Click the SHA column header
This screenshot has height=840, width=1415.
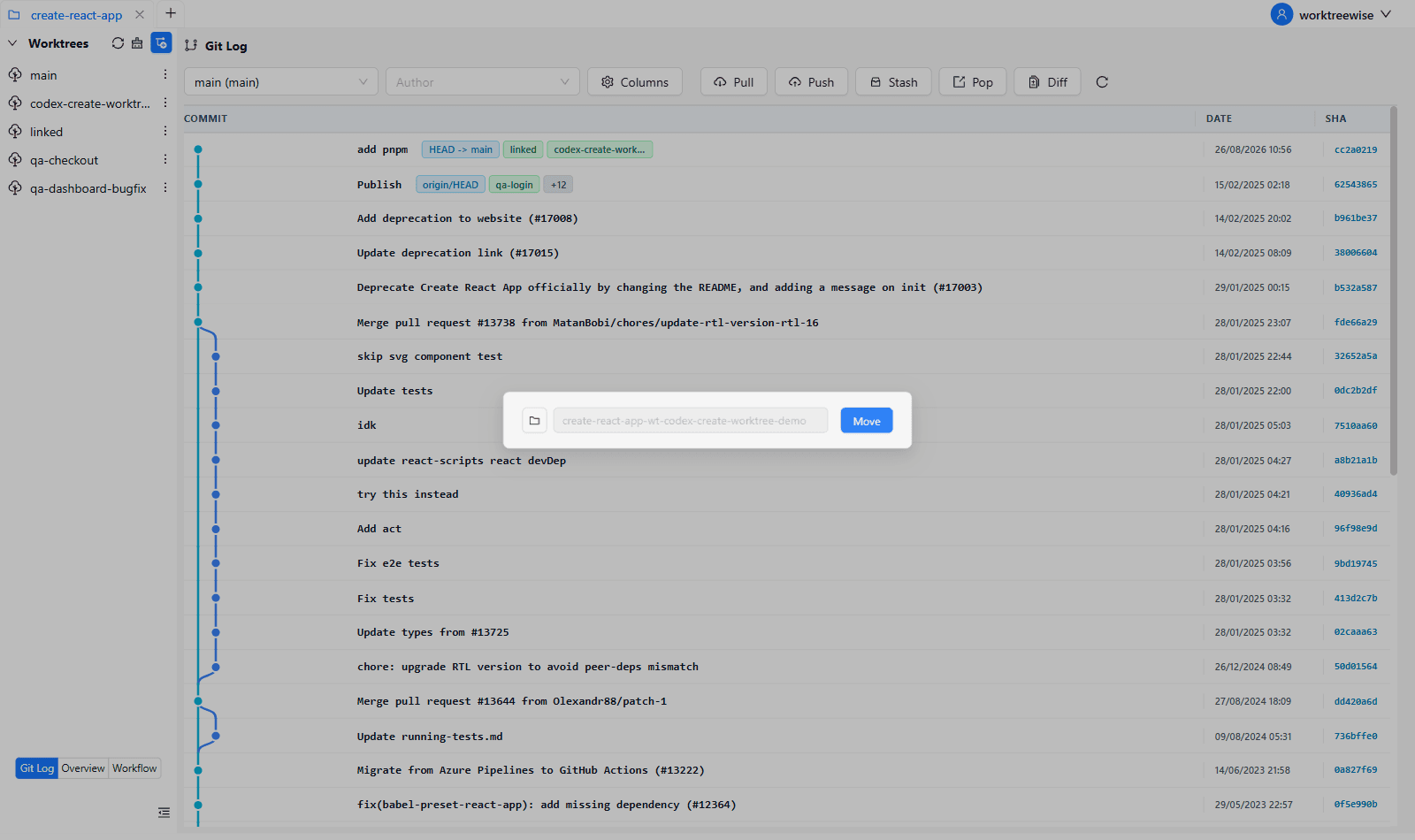(x=1335, y=118)
